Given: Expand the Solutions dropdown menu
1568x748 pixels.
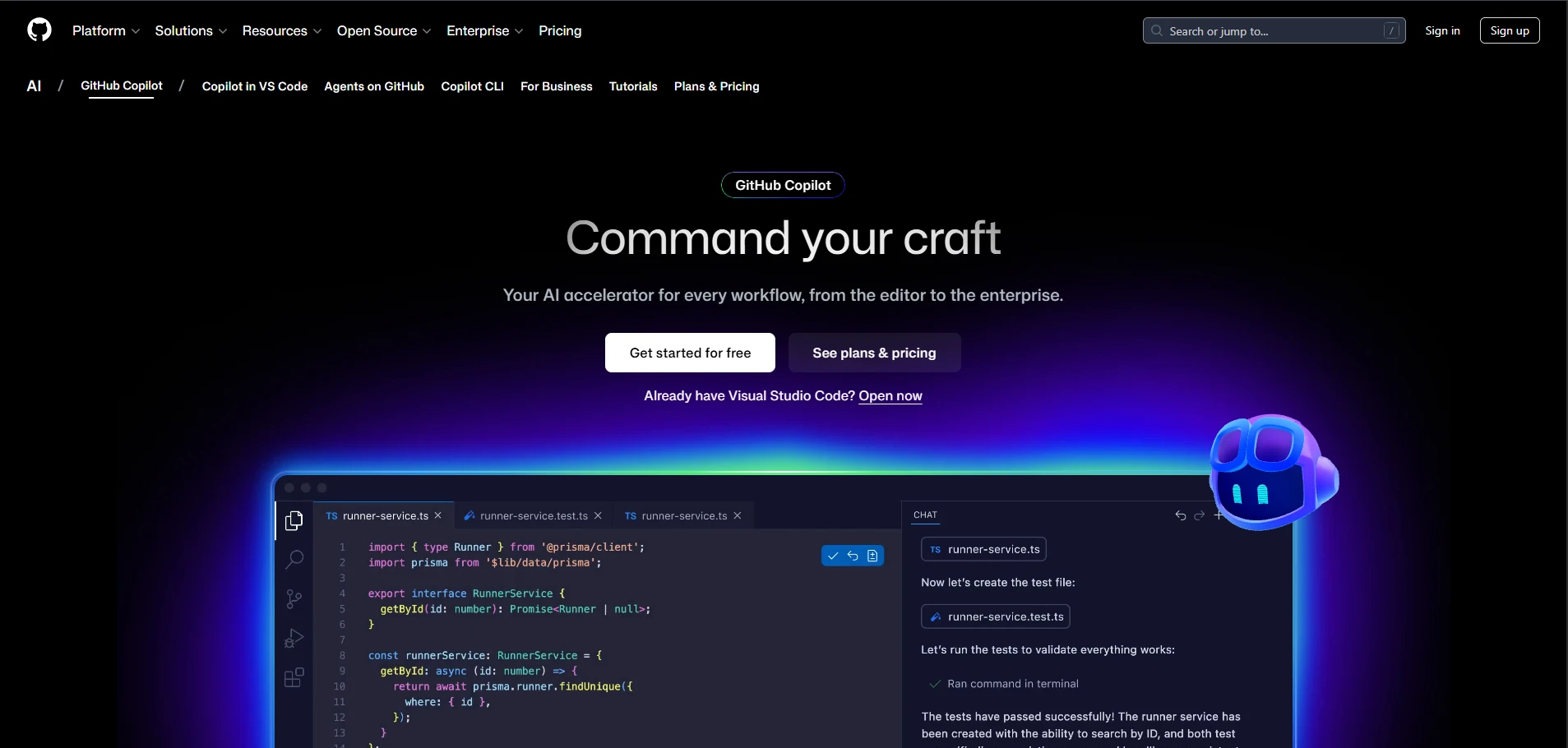Looking at the screenshot, I should point(191,30).
